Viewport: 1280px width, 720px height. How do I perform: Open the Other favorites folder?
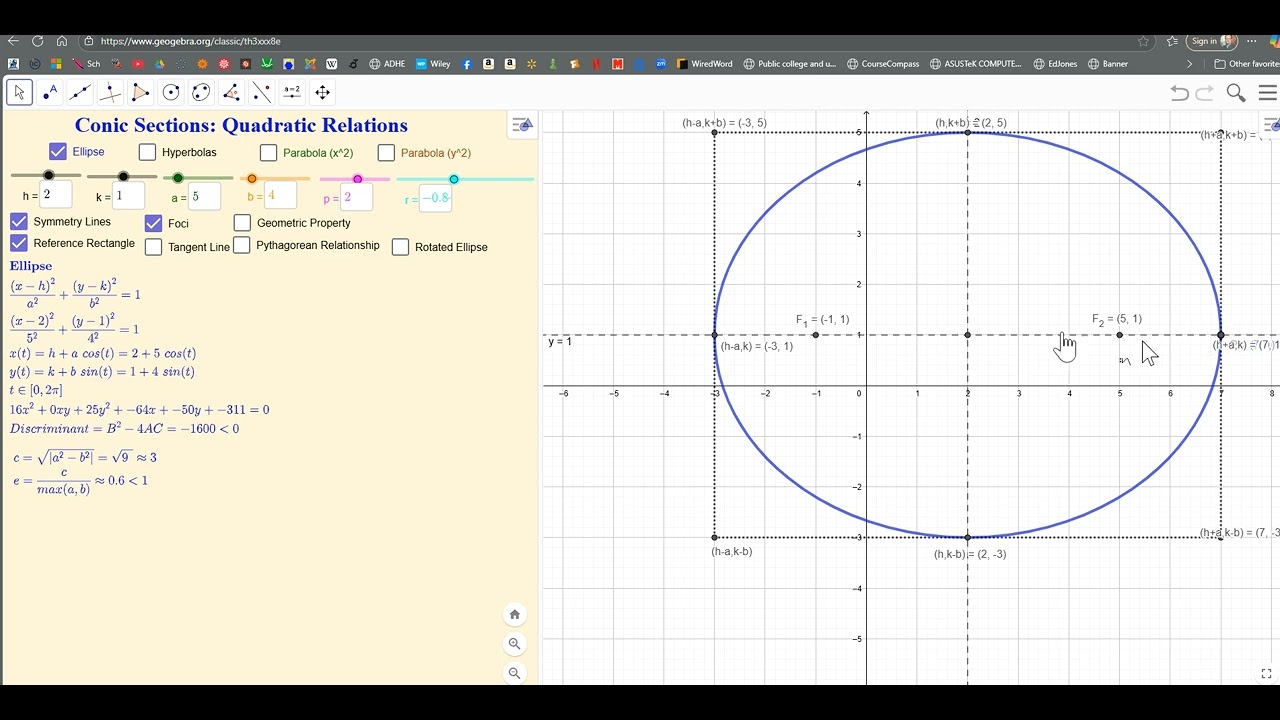[x=1246, y=64]
